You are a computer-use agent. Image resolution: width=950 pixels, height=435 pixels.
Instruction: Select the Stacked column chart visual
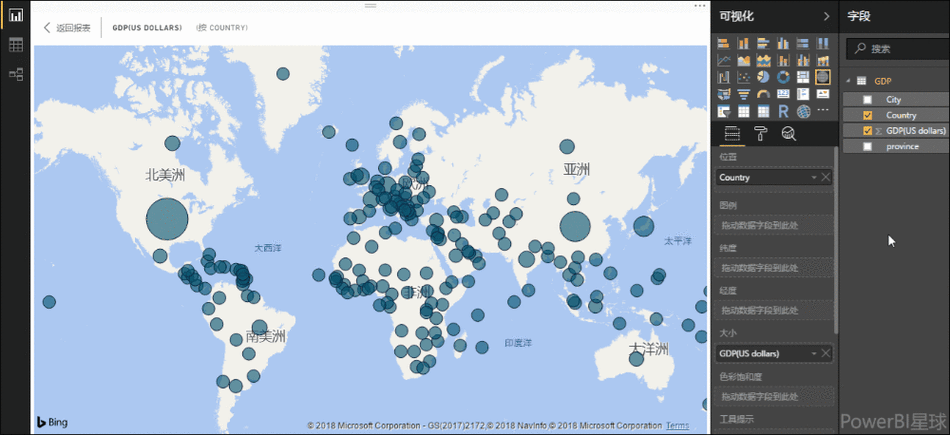pyautogui.click(x=743, y=44)
